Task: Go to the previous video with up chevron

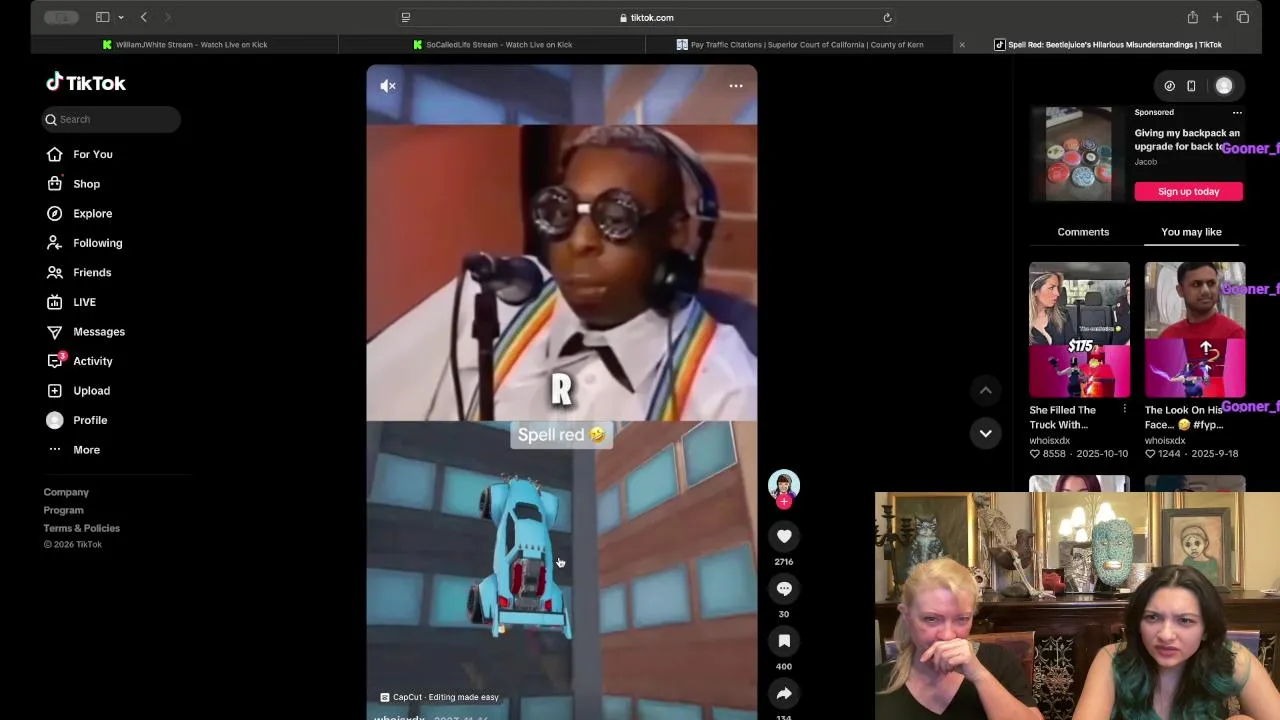Action: 985,390
